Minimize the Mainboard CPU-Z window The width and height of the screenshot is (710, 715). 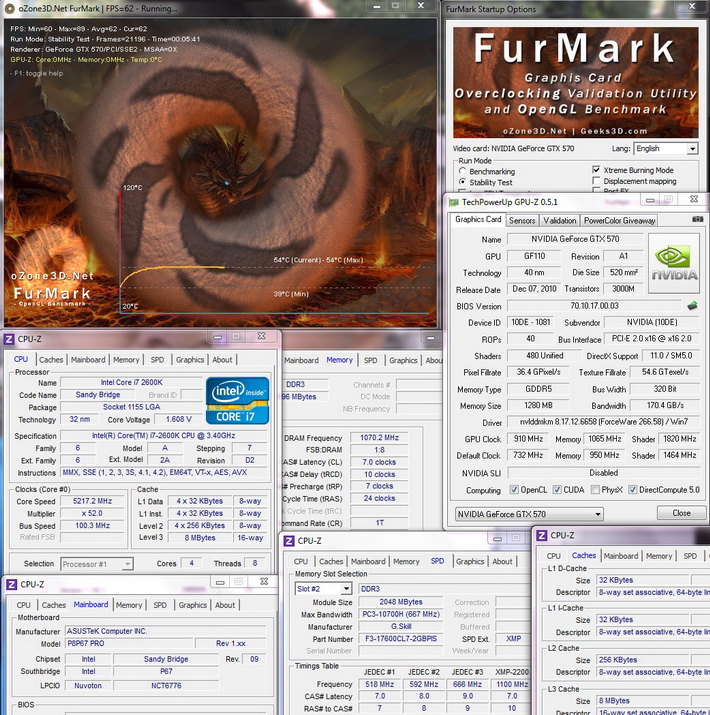pos(220,582)
